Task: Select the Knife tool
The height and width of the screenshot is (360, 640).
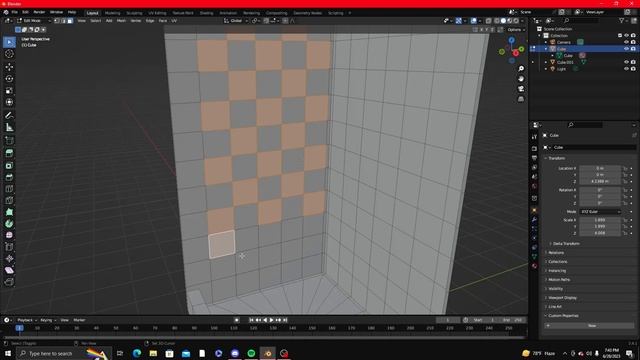Action: (x=9, y=200)
